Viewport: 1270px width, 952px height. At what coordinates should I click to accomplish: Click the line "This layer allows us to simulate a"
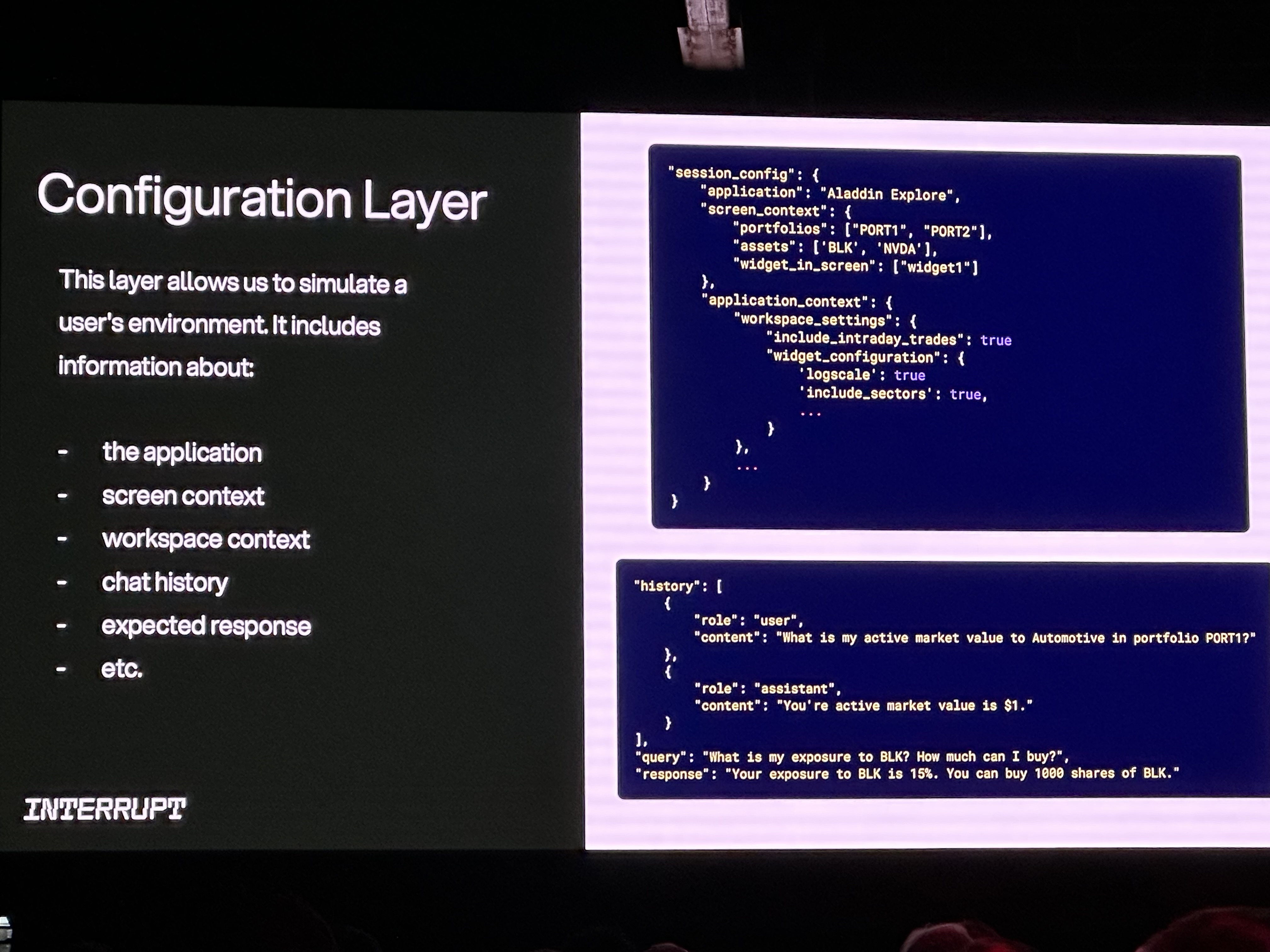click(x=233, y=282)
